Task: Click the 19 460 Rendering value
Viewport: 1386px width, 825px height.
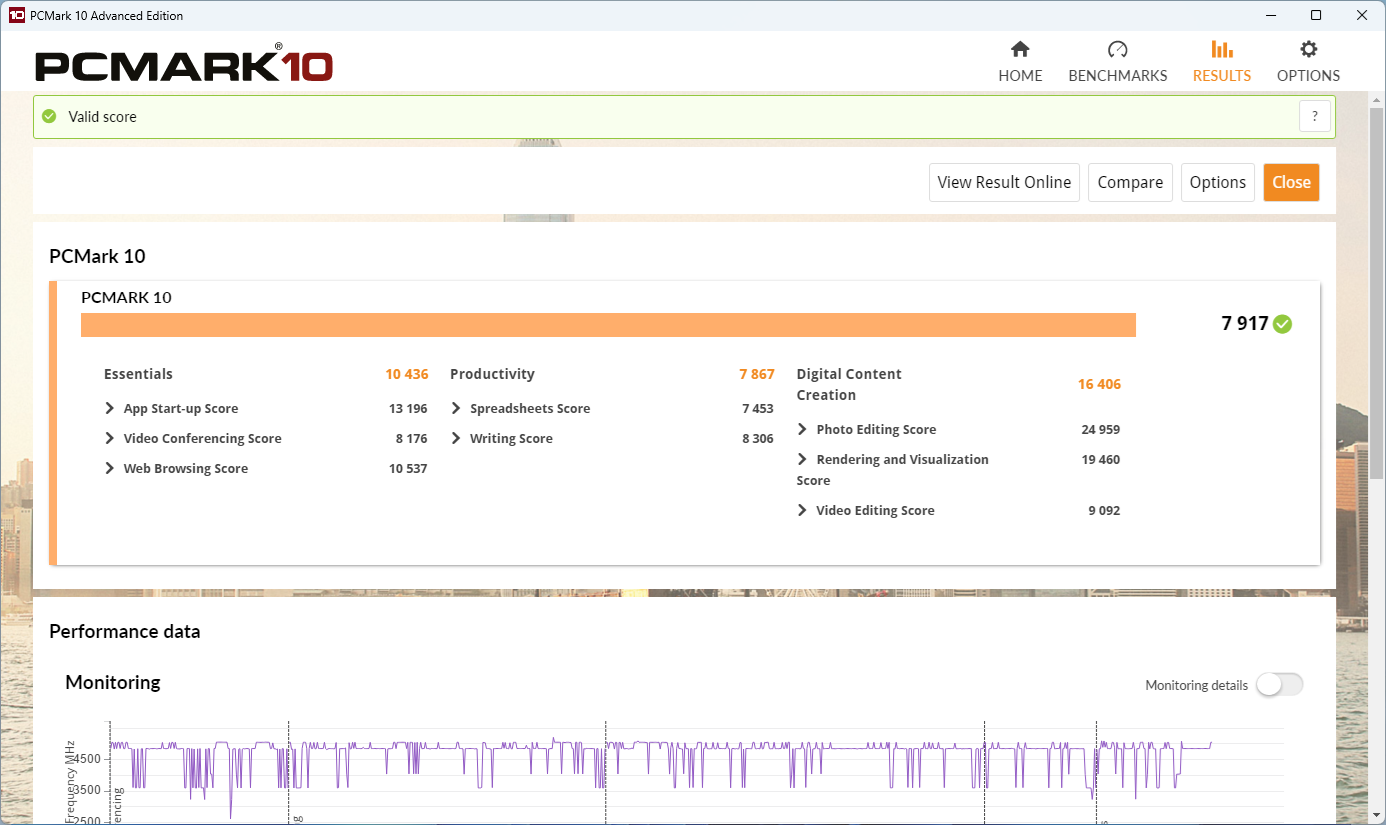Action: 1100,459
